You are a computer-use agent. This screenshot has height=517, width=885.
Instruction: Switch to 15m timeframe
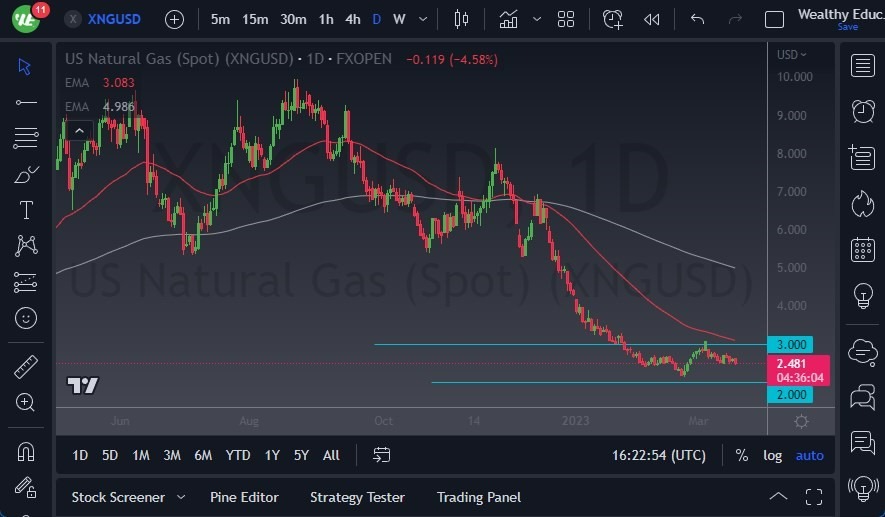255,19
